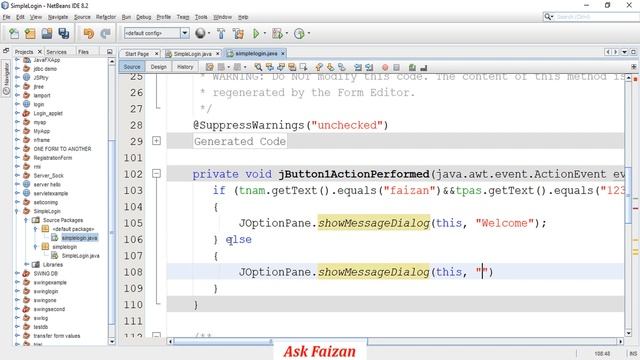Screen dimensions: 640x360
Task: Click the Toggle Bookmark icon
Action: point(342,67)
